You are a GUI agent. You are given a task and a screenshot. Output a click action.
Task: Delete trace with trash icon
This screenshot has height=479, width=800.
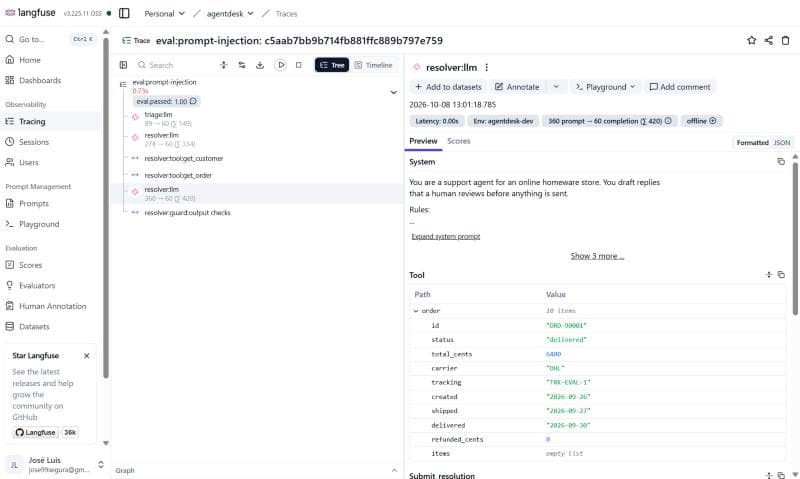[x=786, y=40]
